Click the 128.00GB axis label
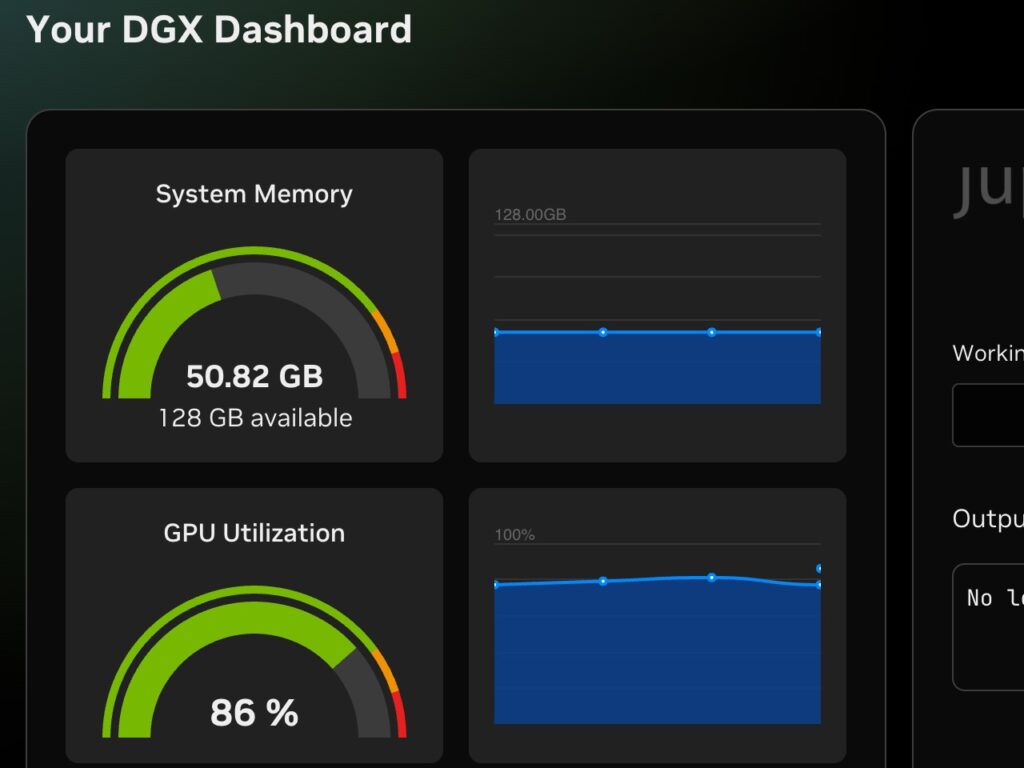The width and height of the screenshot is (1024, 768). pos(530,214)
